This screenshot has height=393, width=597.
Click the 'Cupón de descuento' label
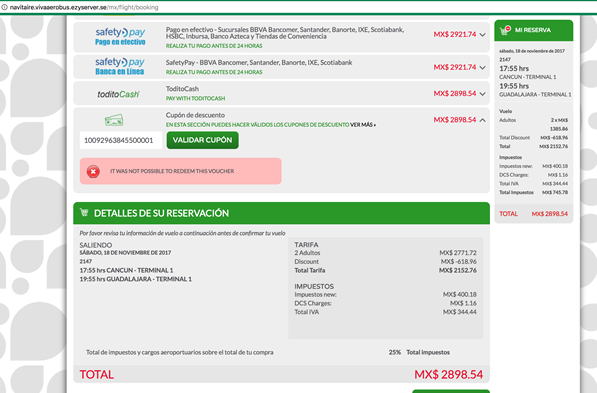[x=195, y=115]
